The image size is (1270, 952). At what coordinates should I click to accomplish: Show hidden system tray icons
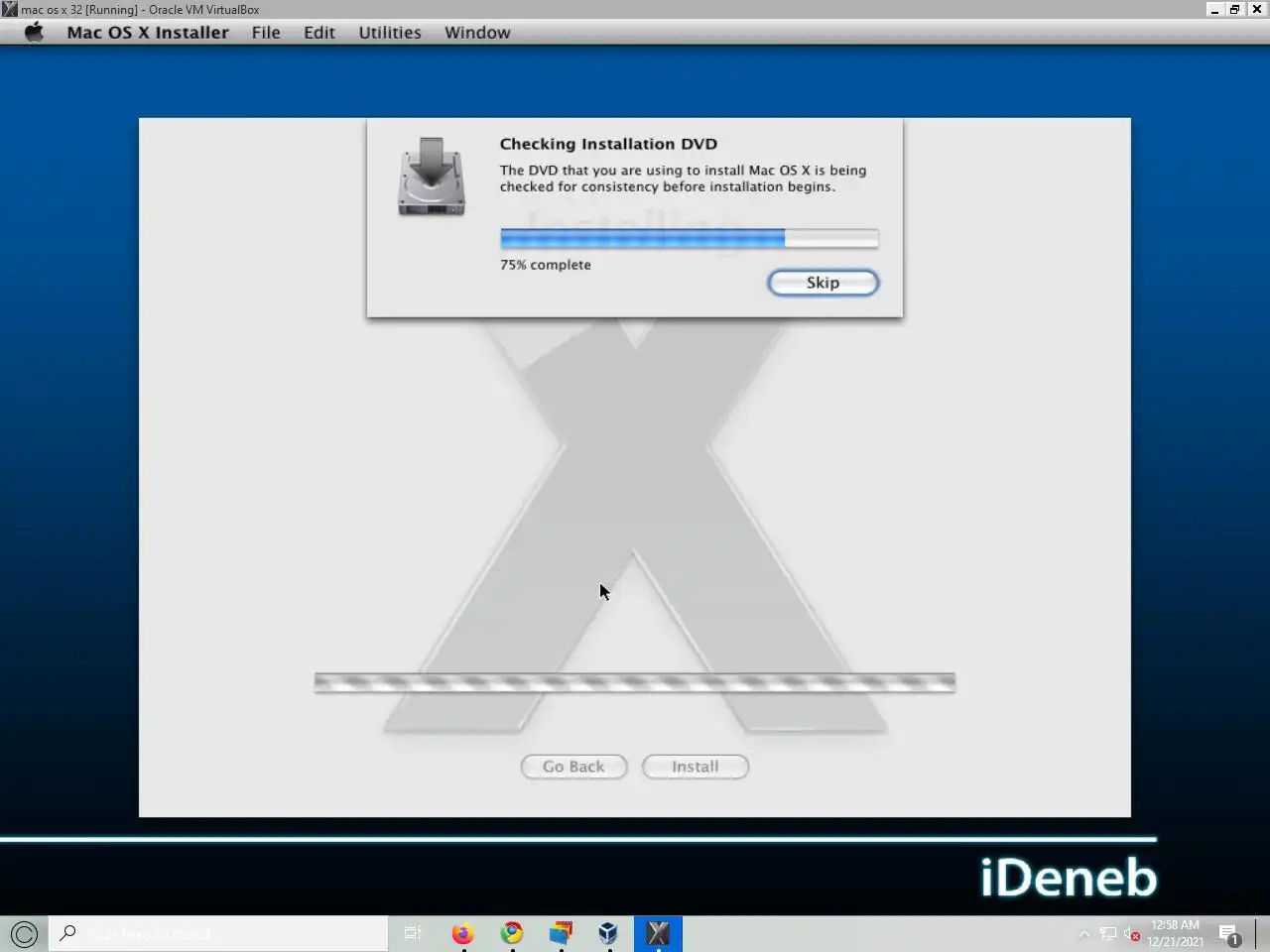(x=1083, y=933)
